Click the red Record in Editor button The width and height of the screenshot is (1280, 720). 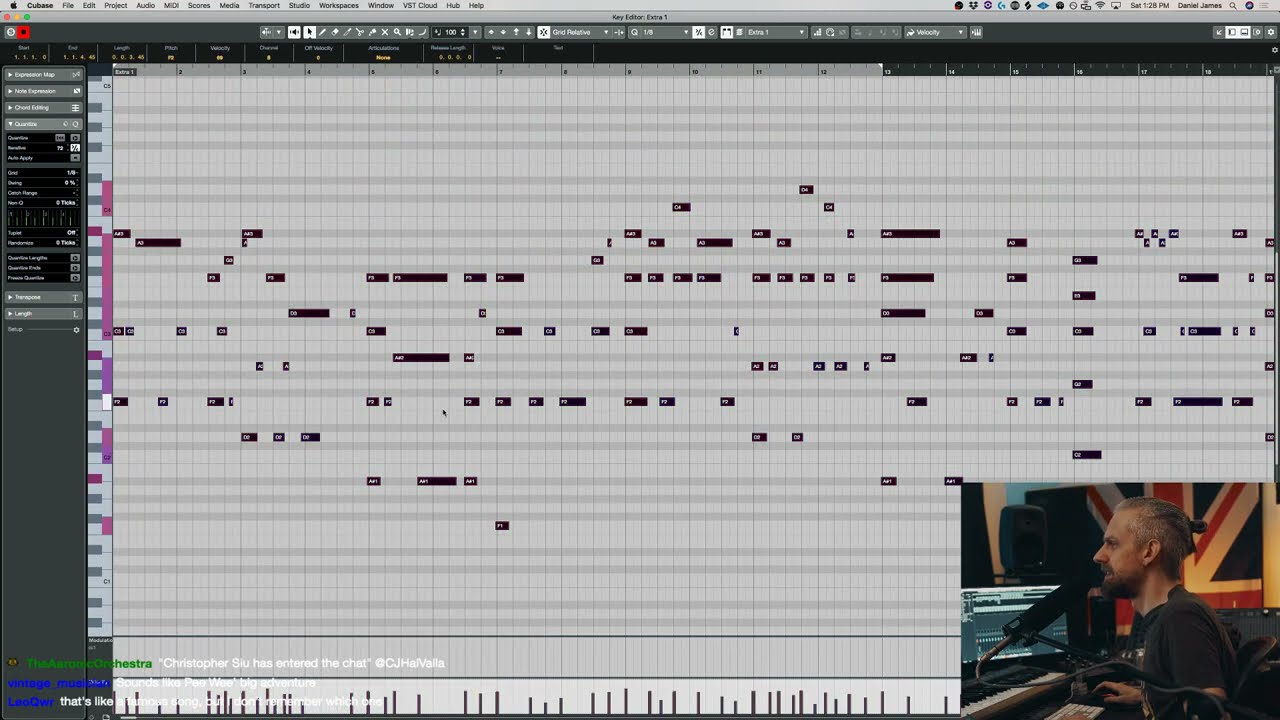[23, 32]
